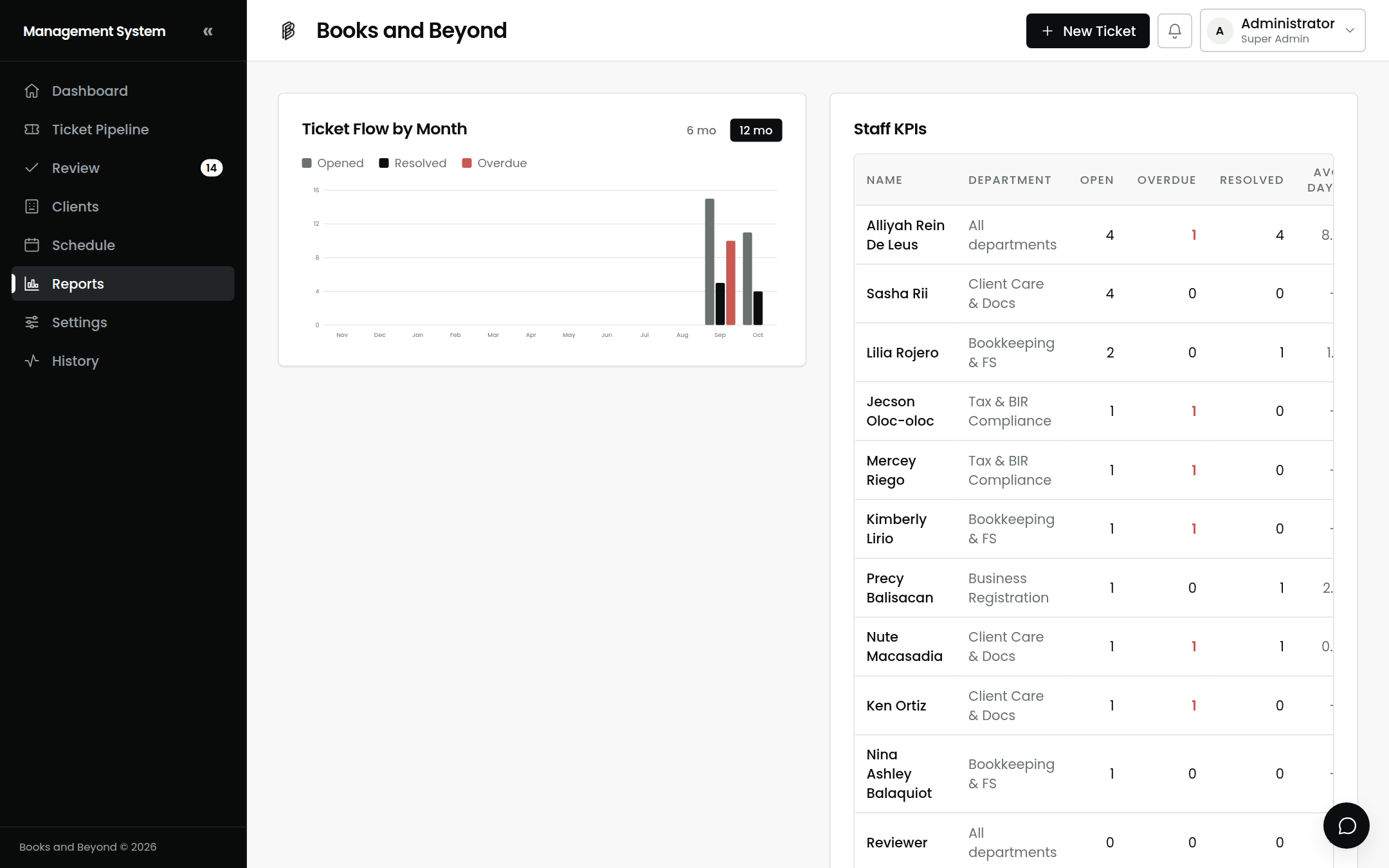Click the Schedule calendar icon
The width and height of the screenshot is (1389, 868).
pyautogui.click(x=32, y=245)
